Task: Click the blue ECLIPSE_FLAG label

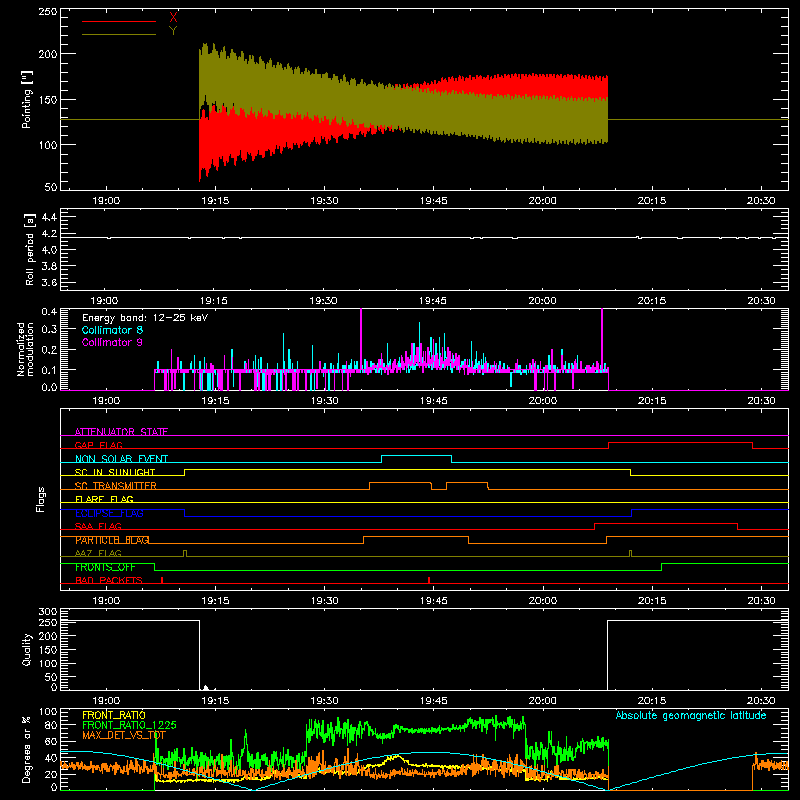Action: click(x=109, y=513)
